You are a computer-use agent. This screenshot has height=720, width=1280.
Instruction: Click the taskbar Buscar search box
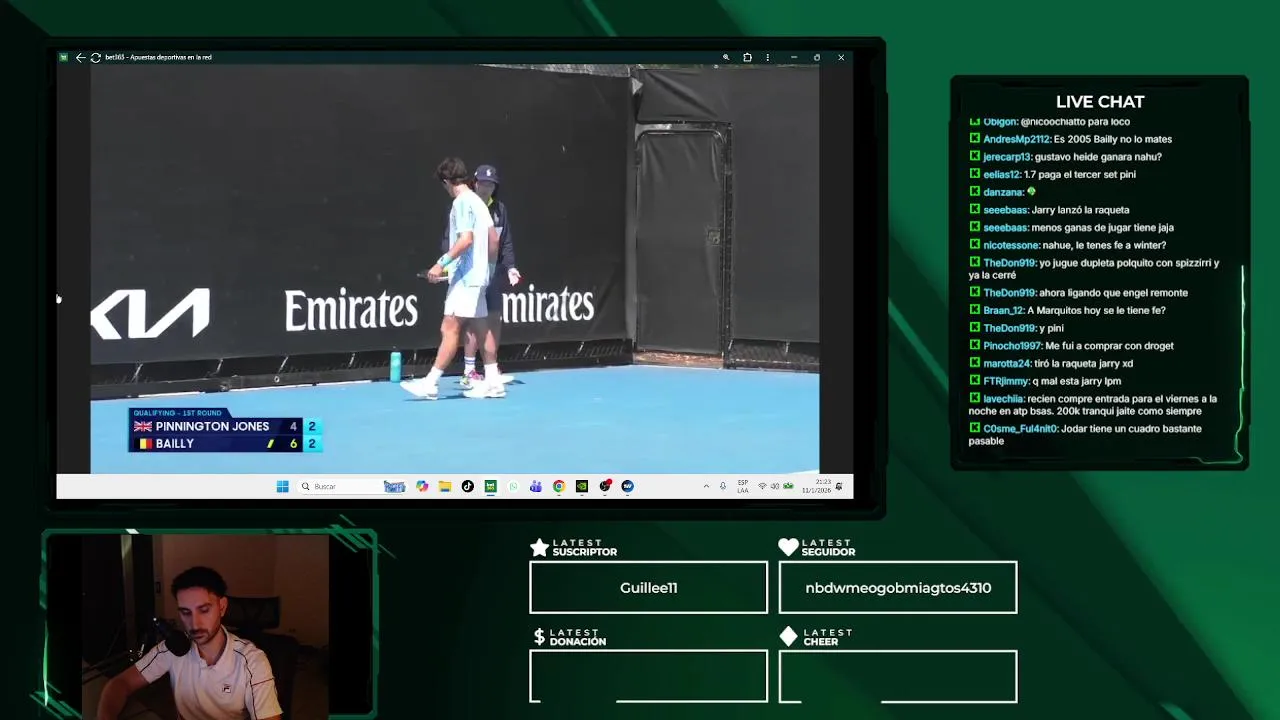(352, 486)
